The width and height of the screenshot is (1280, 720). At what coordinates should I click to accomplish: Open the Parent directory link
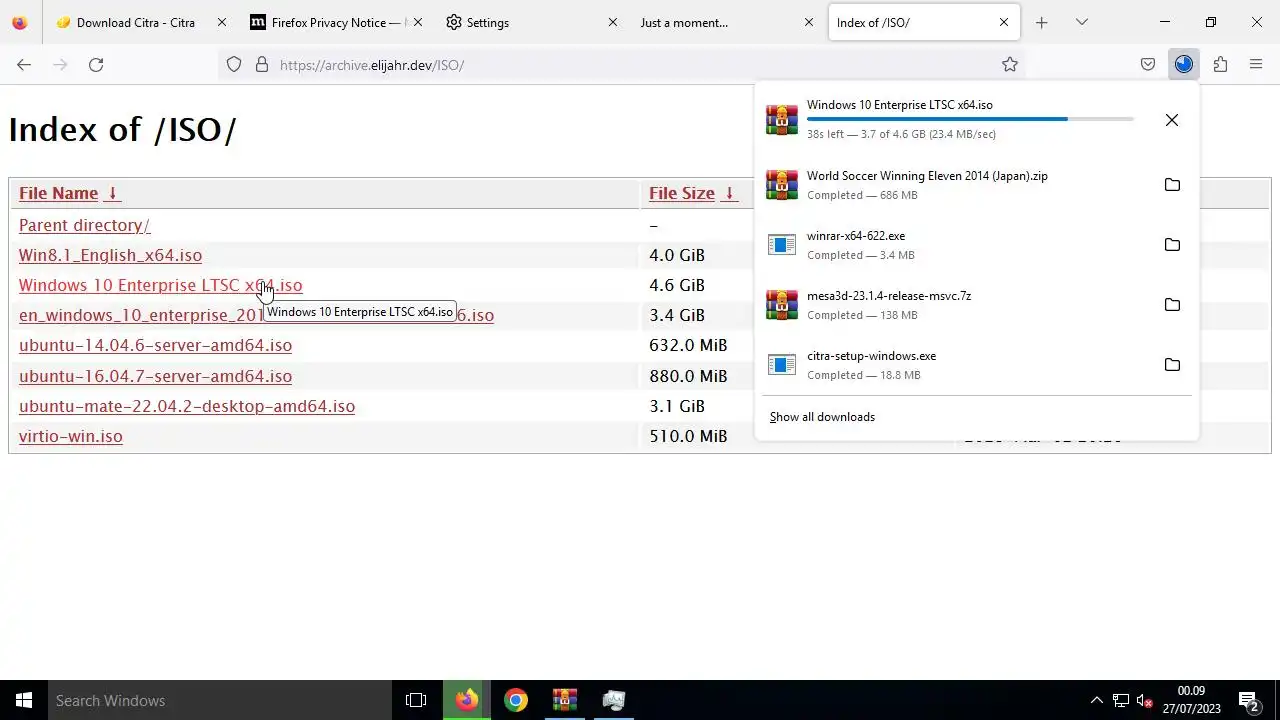pos(84,225)
